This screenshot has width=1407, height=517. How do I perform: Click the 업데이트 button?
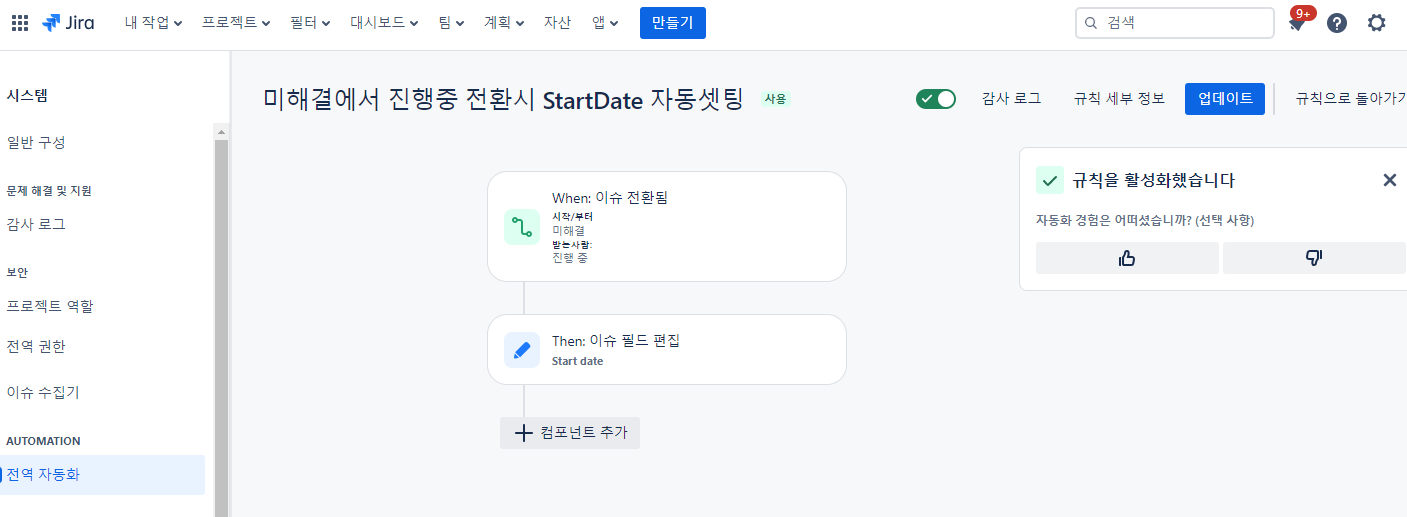click(x=1225, y=99)
